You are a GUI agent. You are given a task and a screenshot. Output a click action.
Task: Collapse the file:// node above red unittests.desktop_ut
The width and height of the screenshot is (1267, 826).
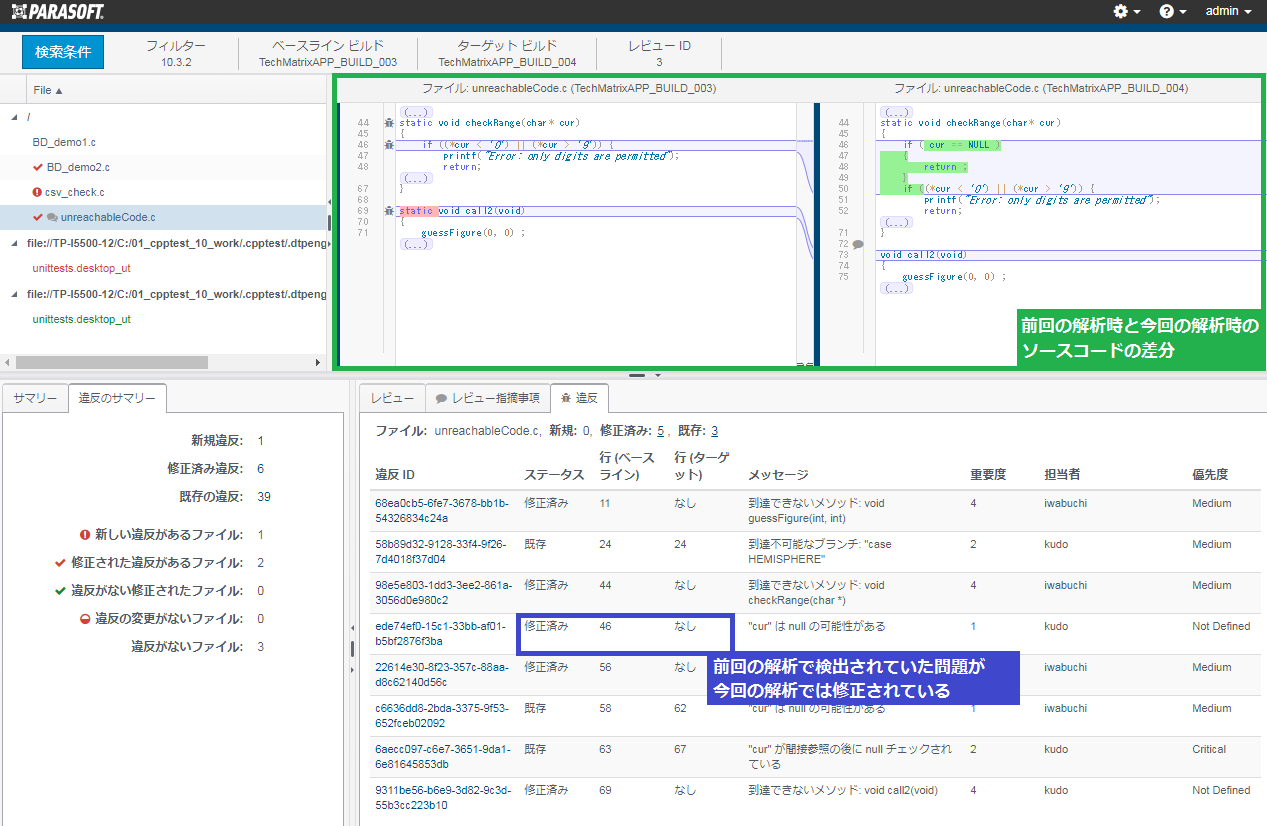click(x=14, y=243)
